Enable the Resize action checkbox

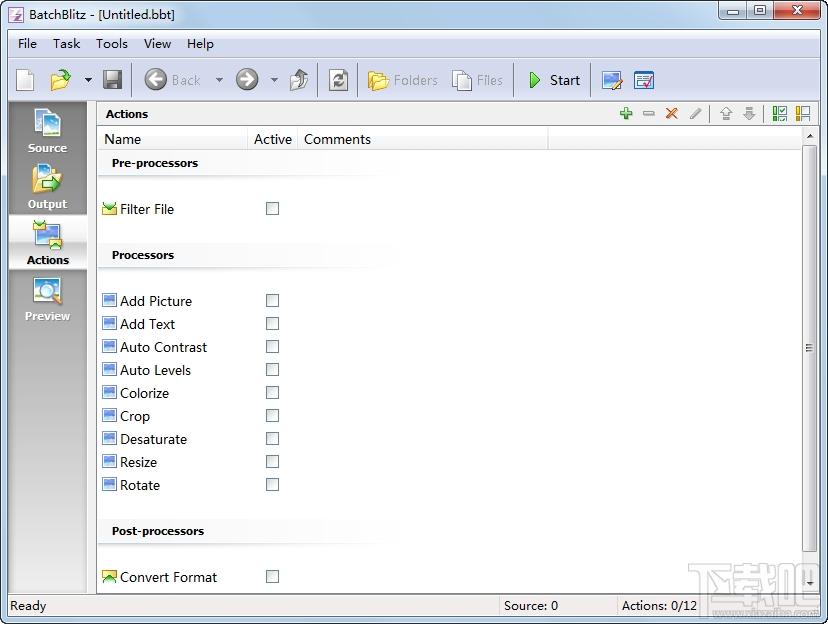[272, 462]
